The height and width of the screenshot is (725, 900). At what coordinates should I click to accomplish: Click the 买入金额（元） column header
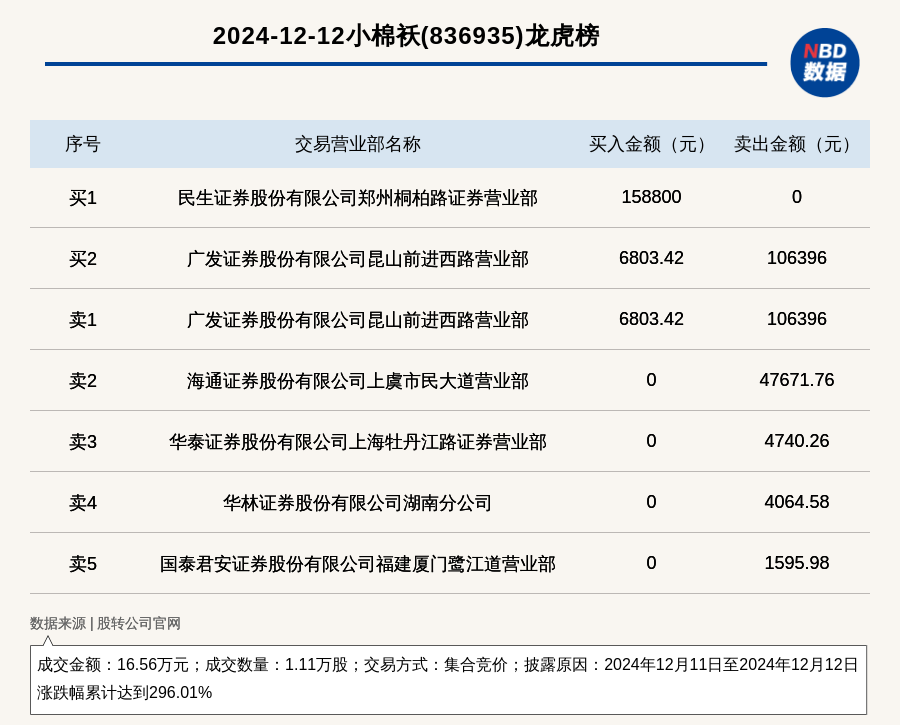[651, 144]
